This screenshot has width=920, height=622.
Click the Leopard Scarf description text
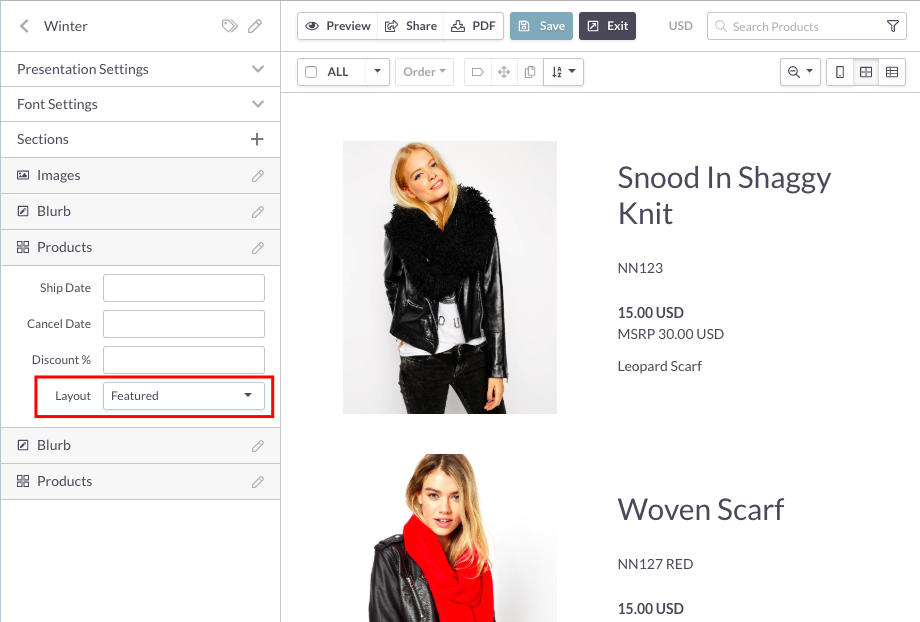coord(659,367)
